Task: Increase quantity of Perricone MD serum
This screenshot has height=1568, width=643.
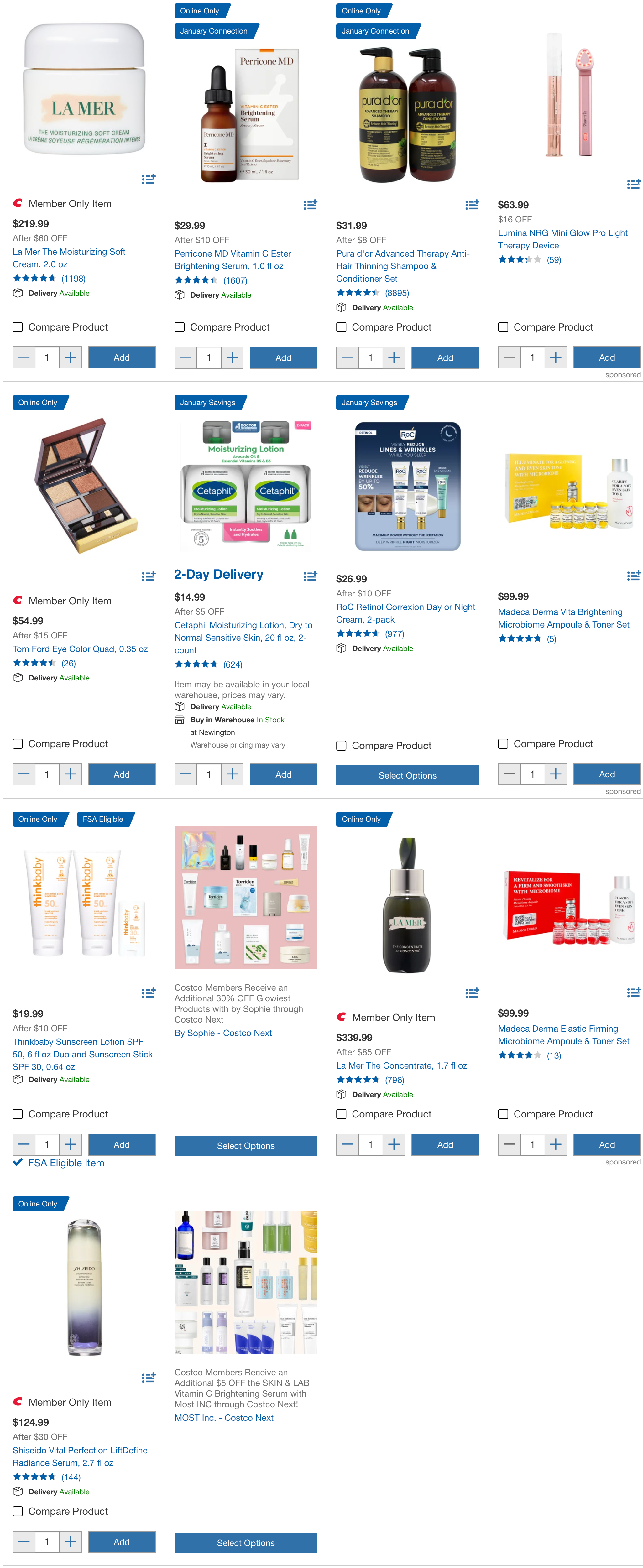Action: click(232, 358)
